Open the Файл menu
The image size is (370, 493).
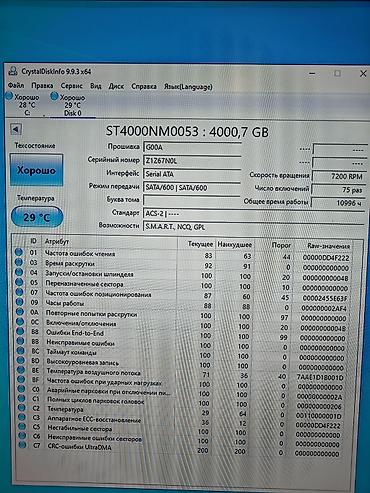(x=16, y=86)
